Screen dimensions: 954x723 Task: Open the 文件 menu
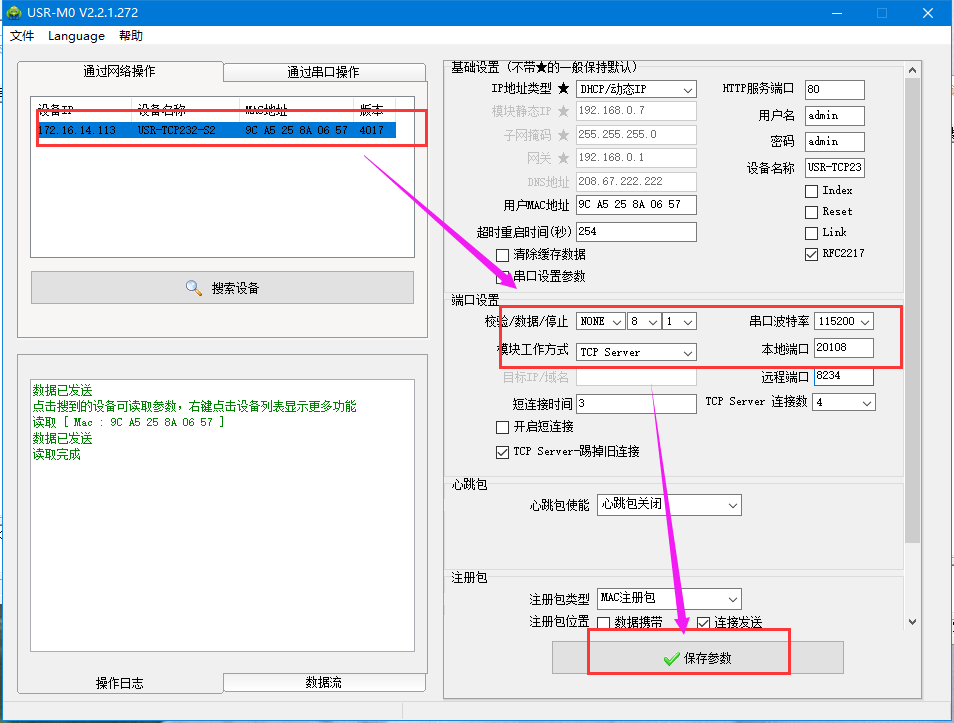22,36
